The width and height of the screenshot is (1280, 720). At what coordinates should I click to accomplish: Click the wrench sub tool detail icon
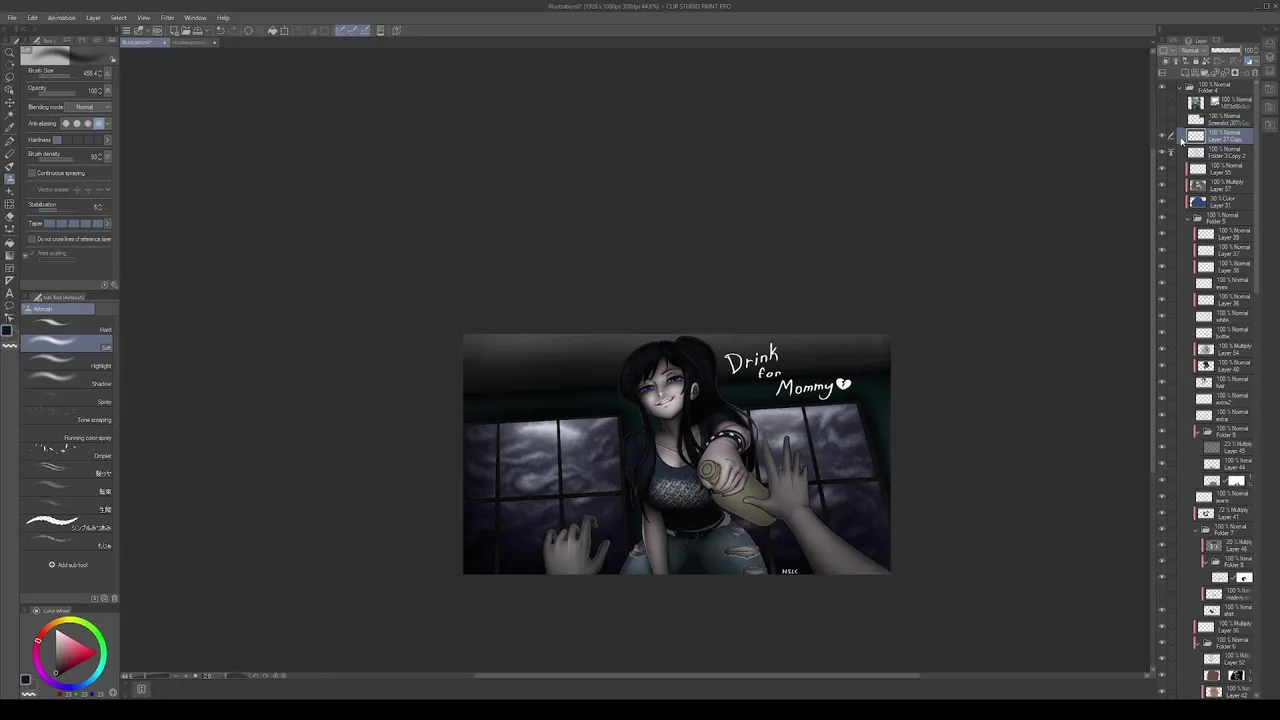pos(114,284)
